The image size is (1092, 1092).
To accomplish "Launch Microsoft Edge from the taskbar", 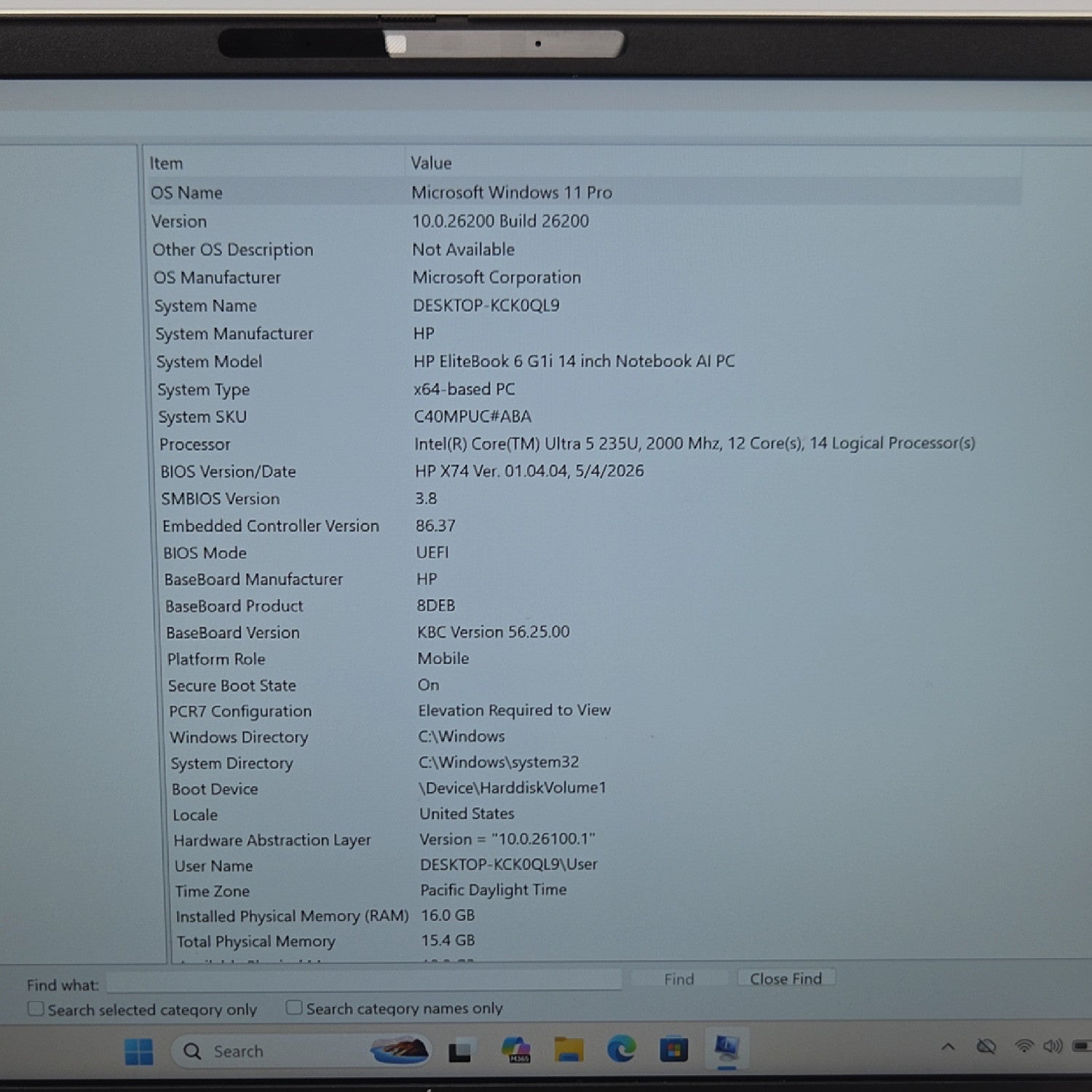I will (x=621, y=1049).
